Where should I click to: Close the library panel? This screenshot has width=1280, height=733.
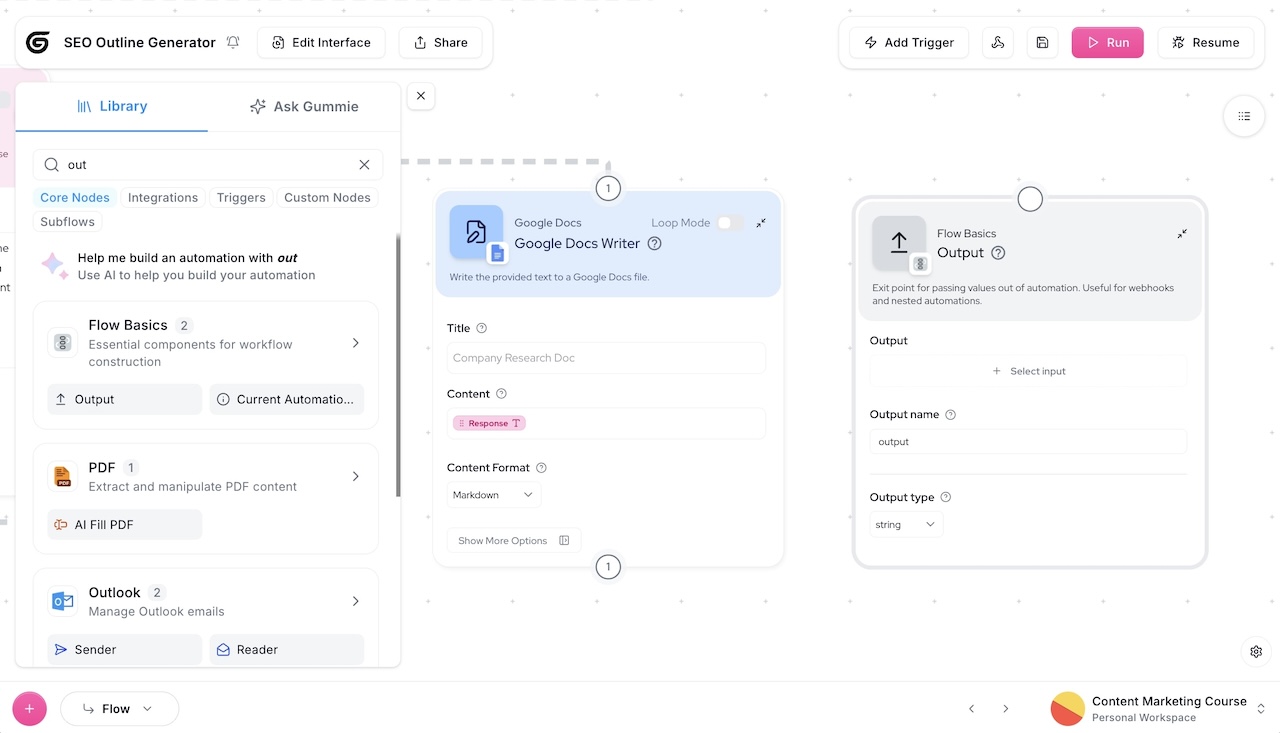(421, 96)
